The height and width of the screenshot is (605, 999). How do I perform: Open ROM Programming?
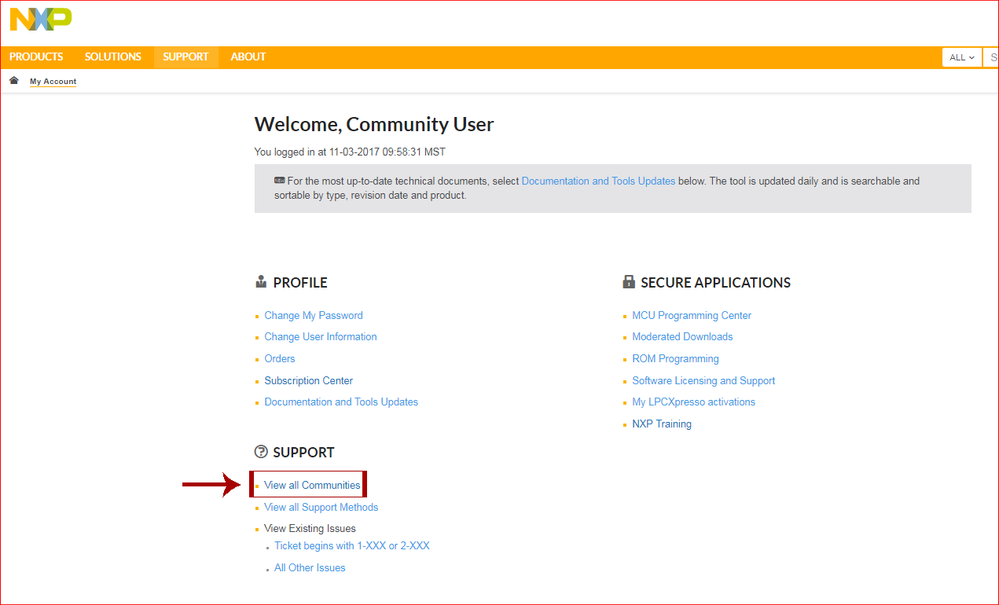point(675,359)
